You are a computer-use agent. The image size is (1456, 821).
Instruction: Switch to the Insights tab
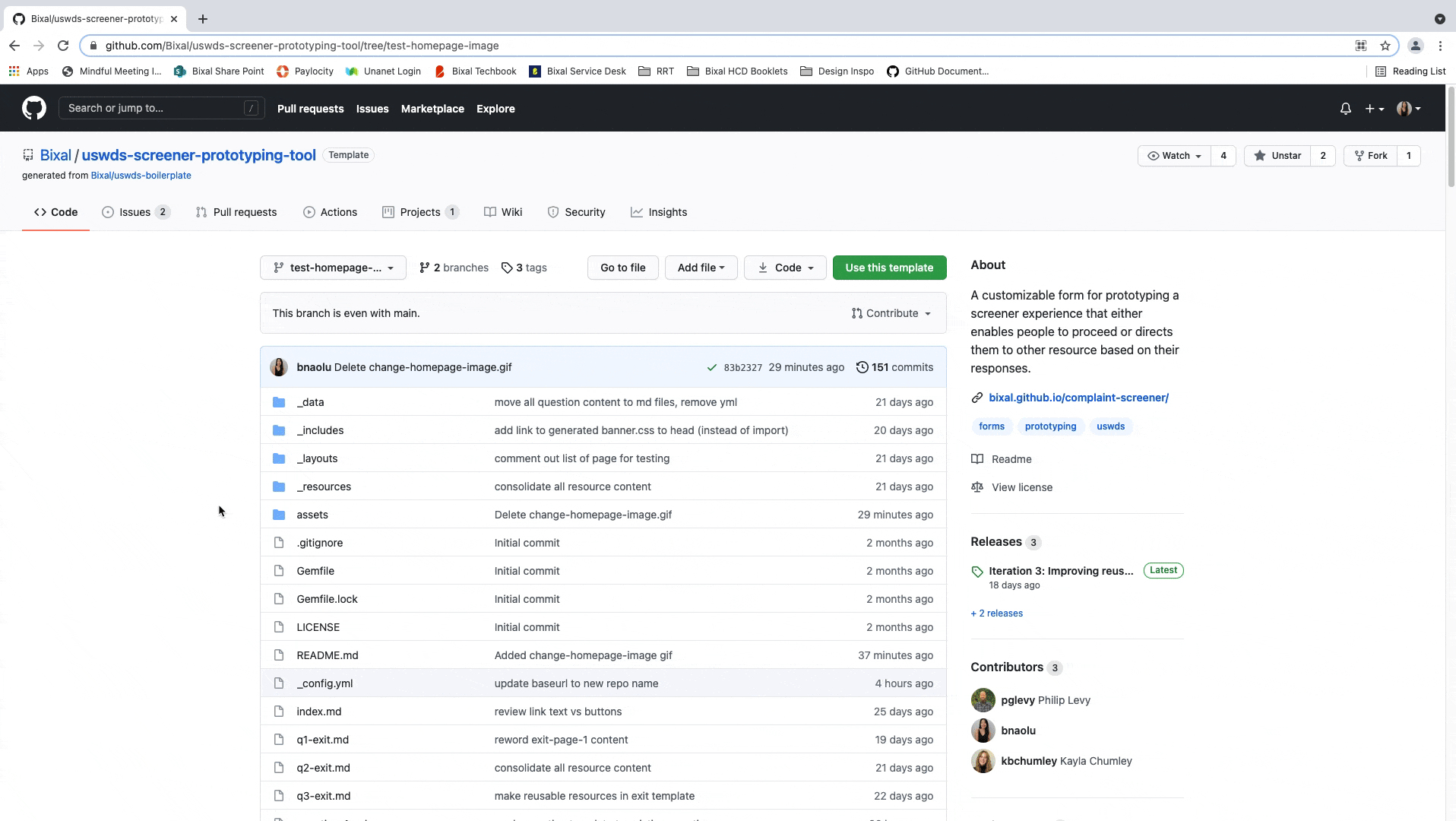click(659, 212)
